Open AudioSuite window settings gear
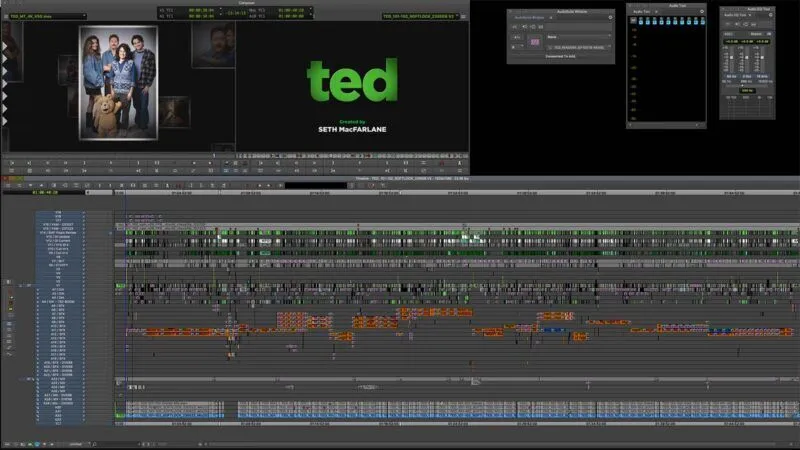800x450 pixels. pyautogui.click(x=610, y=17)
